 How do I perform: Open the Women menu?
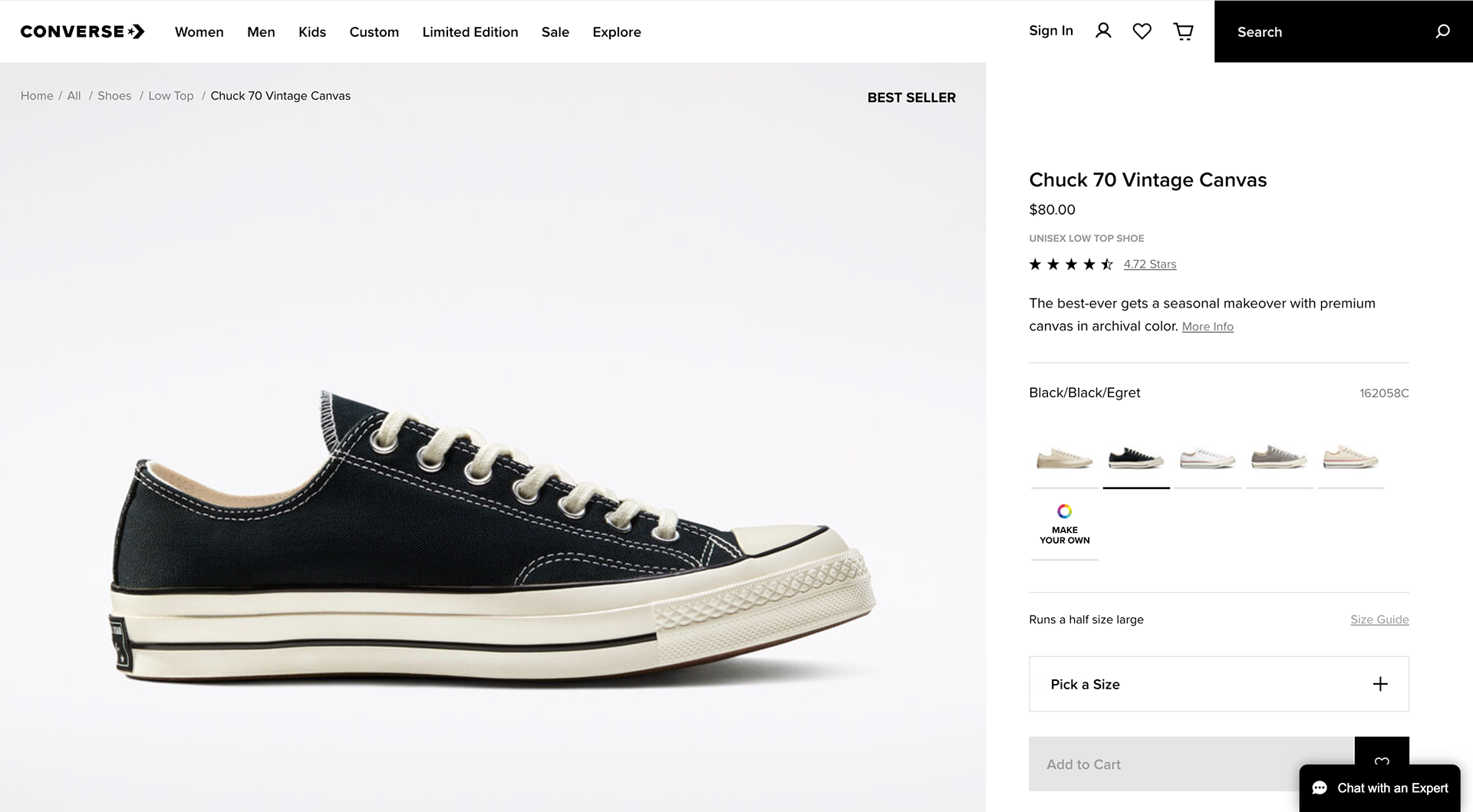click(x=199, y=32)
